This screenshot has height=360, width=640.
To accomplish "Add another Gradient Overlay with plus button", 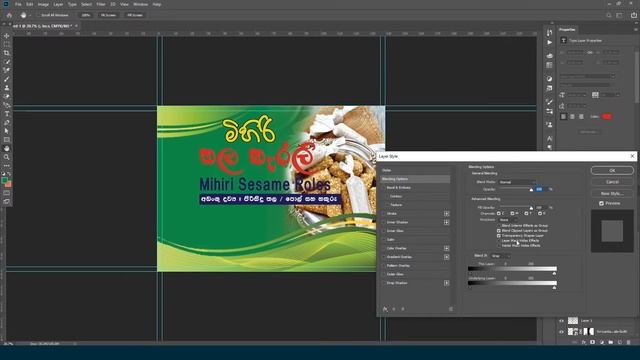I will coord(447,257).
